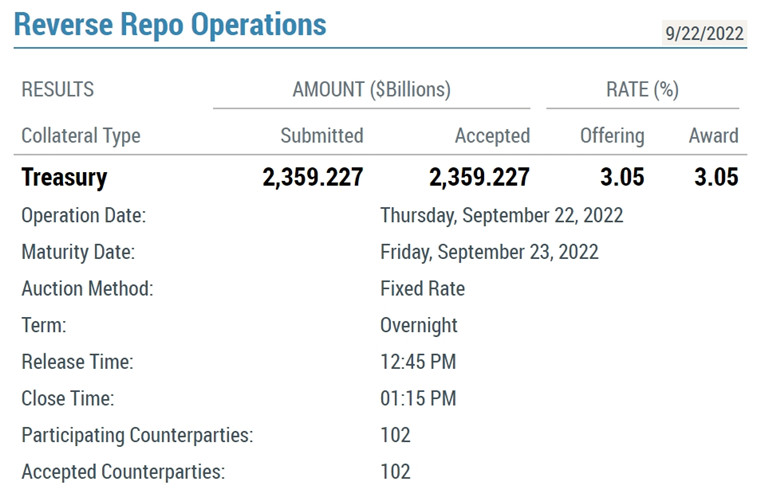Select the Fixed Rate auction method value
This screenshot has height=489, width=760.
[422, 289]
